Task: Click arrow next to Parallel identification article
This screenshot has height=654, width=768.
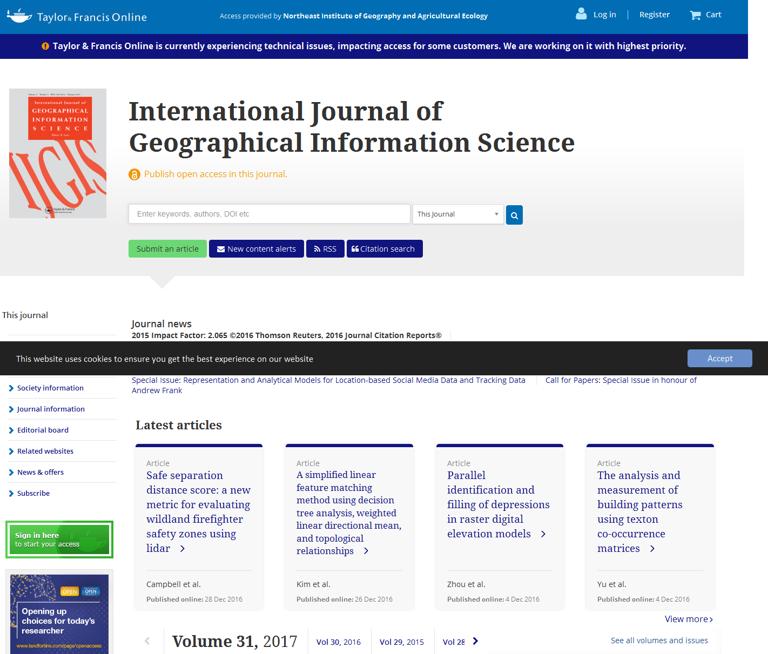Action: (543, 534)
